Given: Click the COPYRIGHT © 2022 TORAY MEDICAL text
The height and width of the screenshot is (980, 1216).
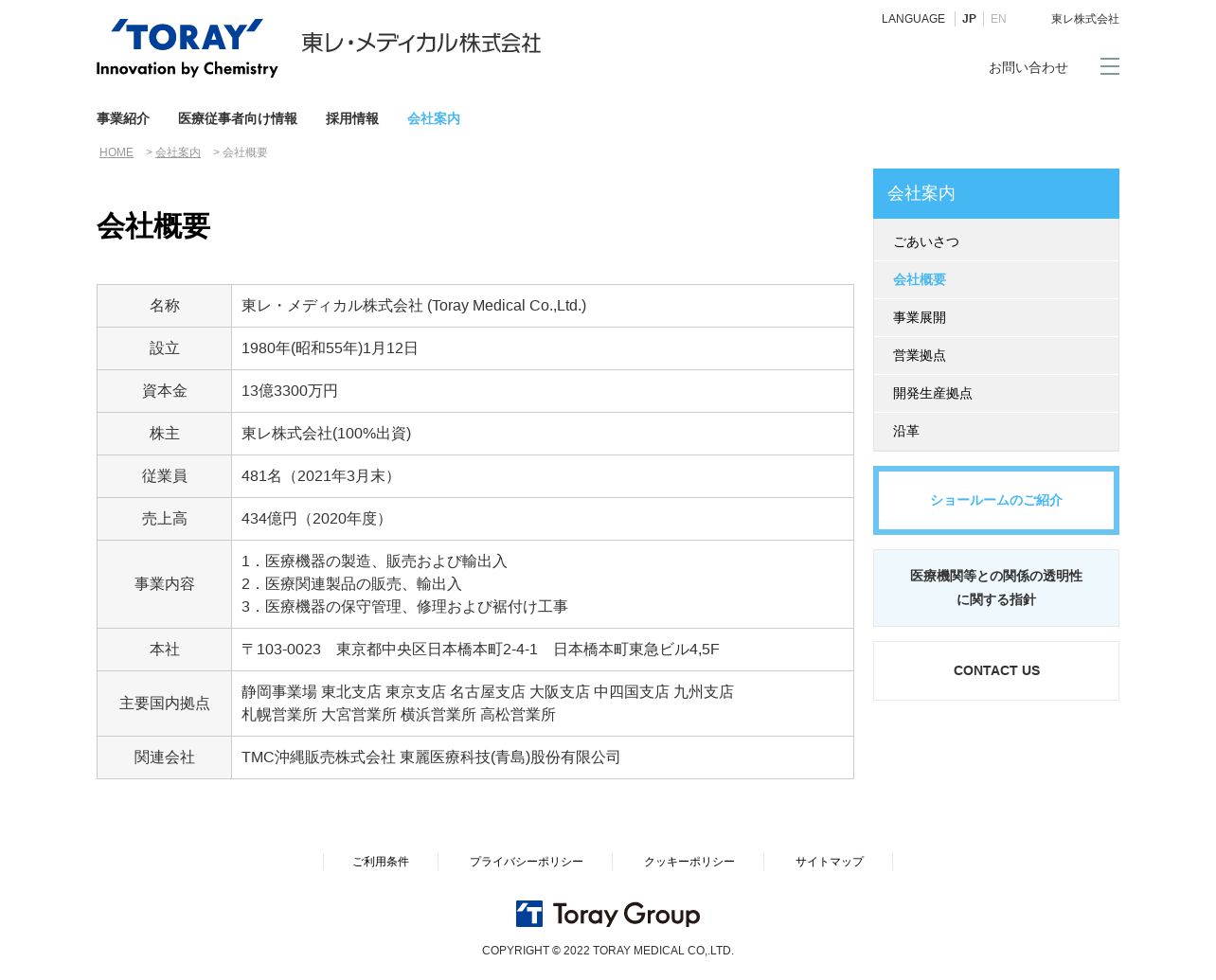Looking at the screenshot, I should pyautogui.click(x=608, y=951).
